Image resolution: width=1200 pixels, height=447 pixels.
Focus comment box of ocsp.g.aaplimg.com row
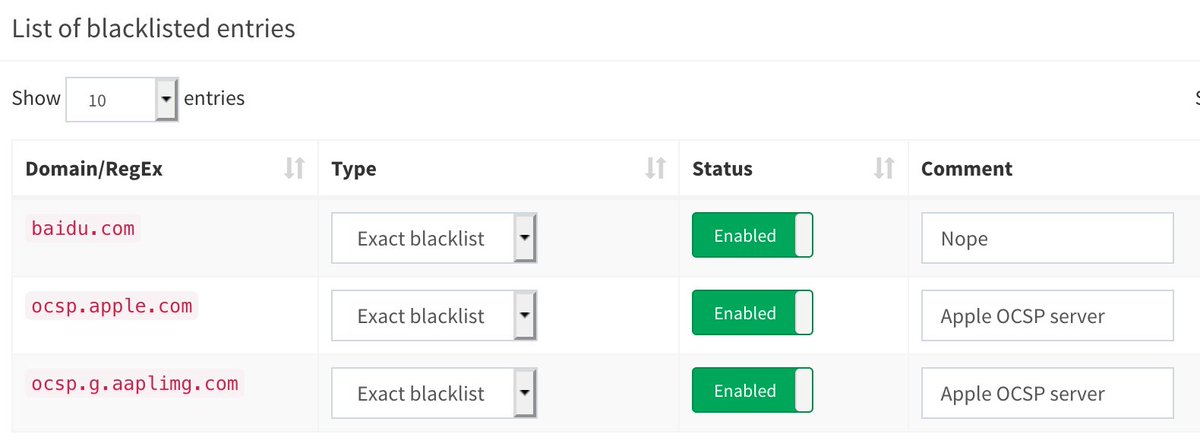1047,393
